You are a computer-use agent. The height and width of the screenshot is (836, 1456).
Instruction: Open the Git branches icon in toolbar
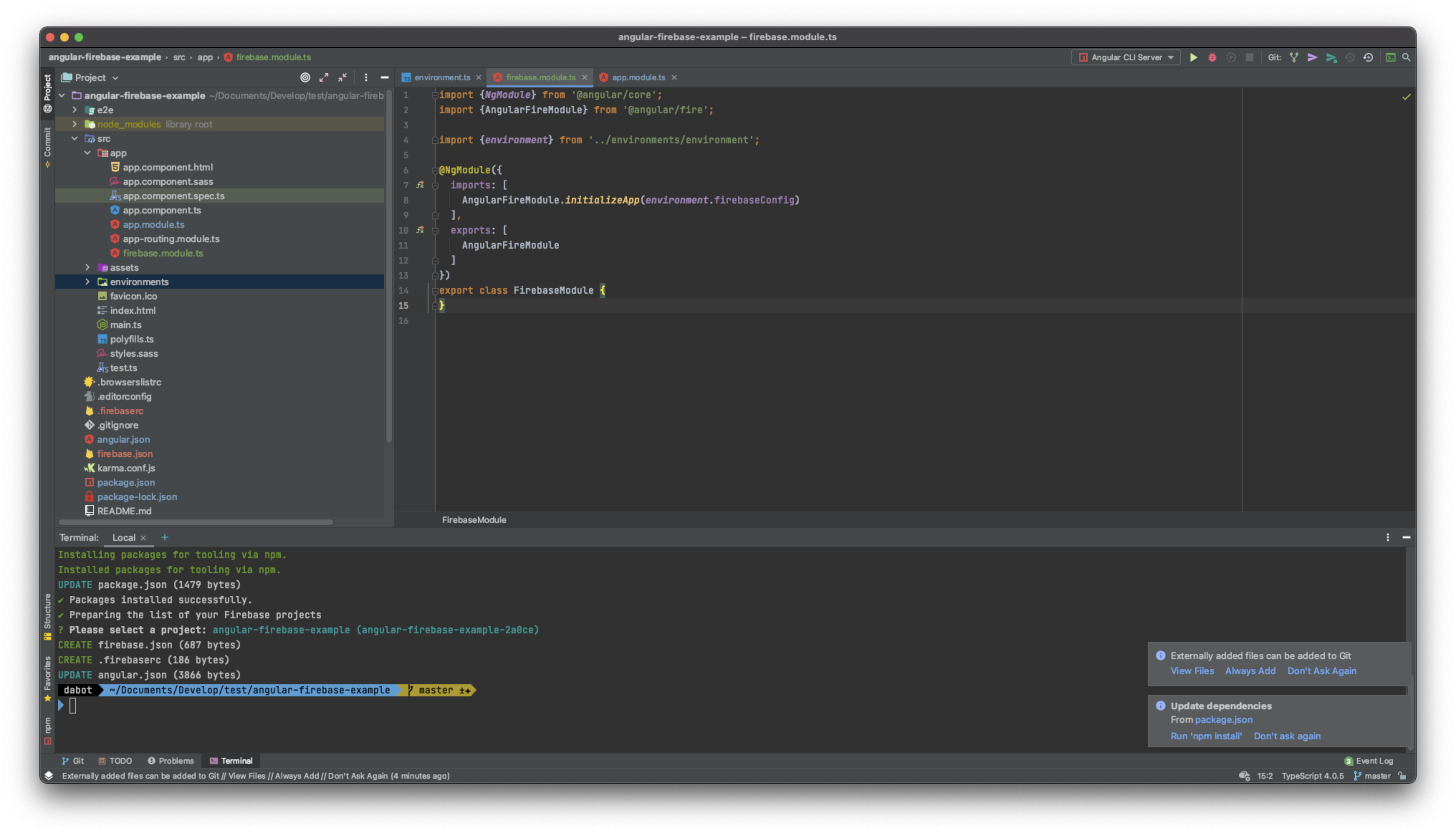point(1293,57)
